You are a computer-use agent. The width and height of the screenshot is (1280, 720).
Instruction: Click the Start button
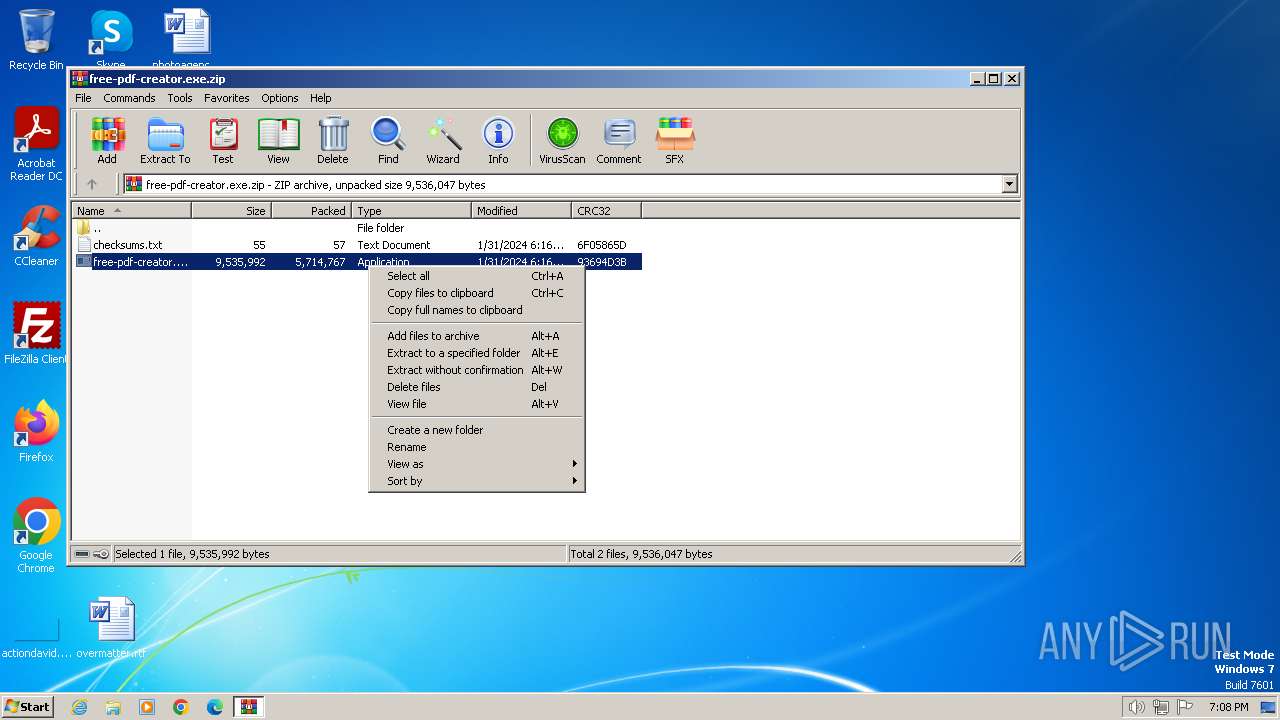[x=28, y=707]
